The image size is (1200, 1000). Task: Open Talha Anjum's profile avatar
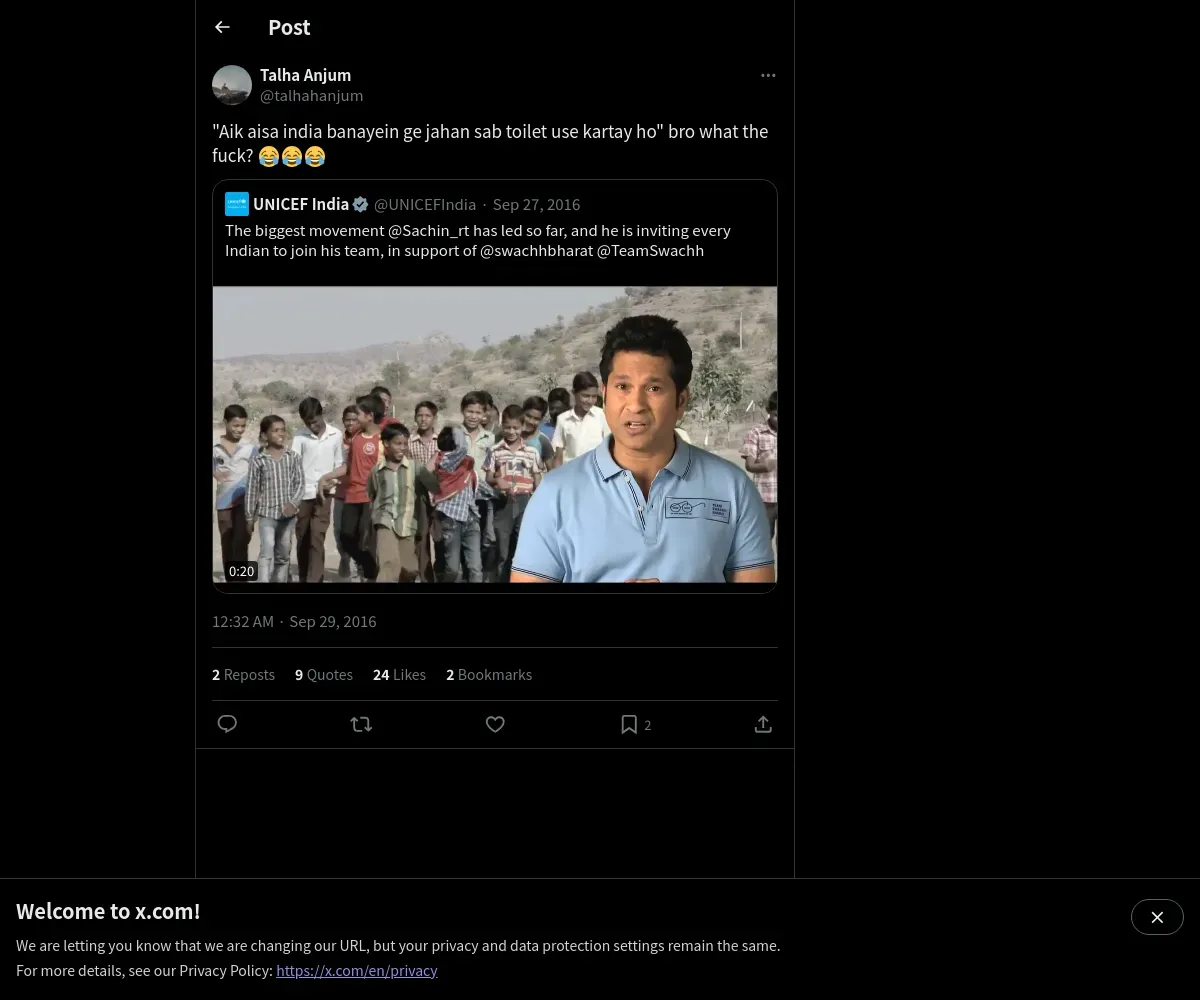(232, 85)
